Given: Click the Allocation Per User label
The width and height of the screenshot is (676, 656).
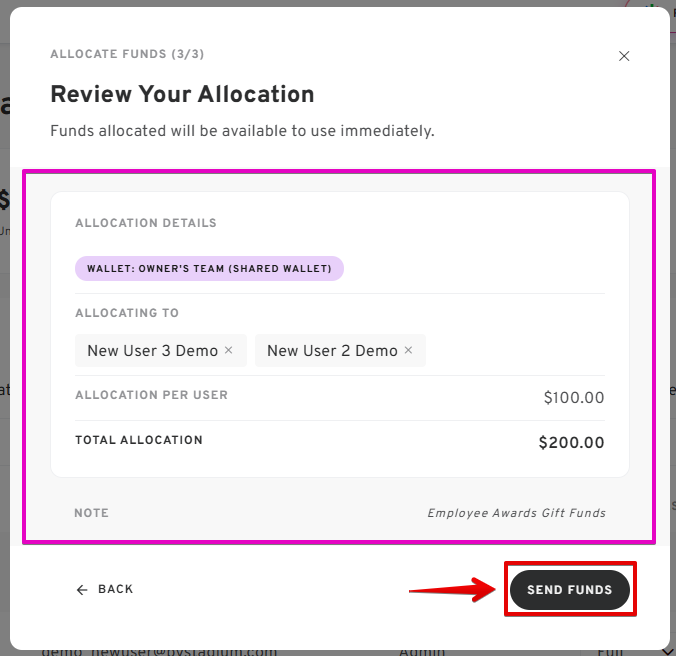Looking at the screenshot, I should 151,395.
